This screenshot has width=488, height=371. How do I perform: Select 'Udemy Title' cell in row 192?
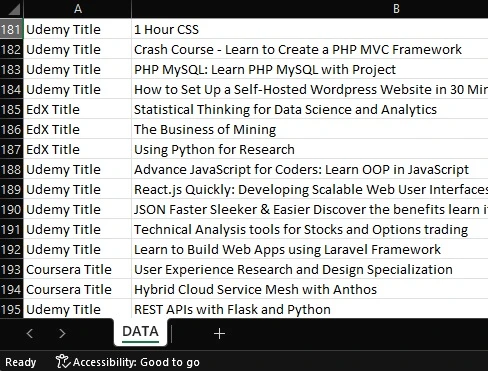tap(77, 249)
